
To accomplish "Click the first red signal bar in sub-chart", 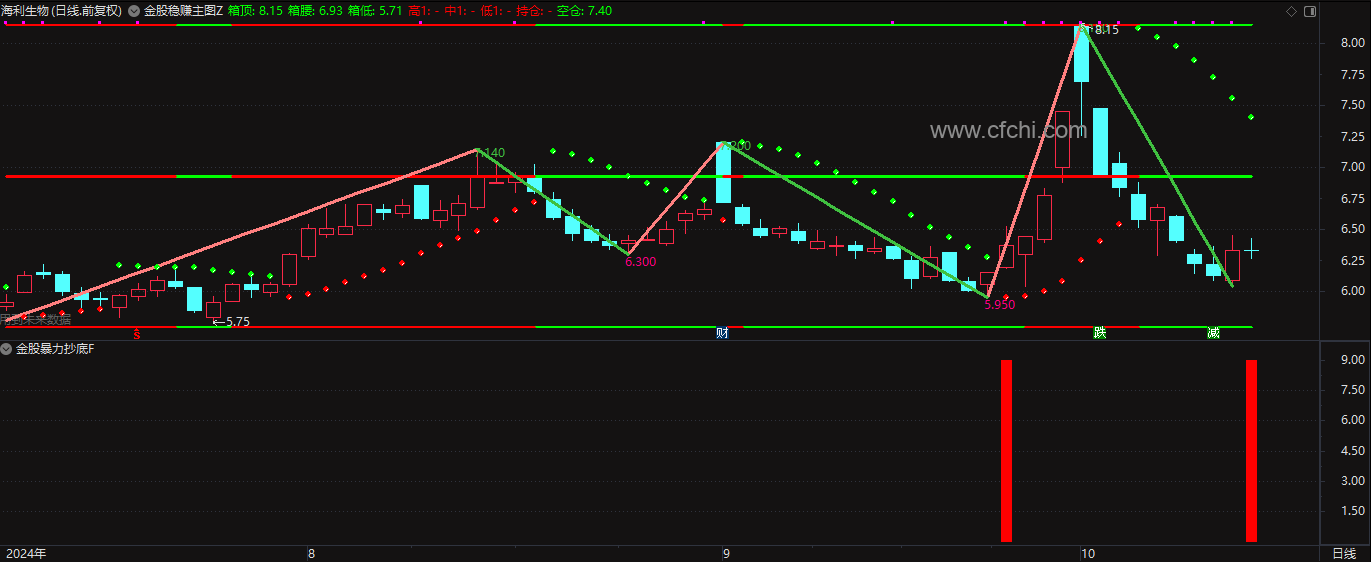I will (x=1006, y=450).
